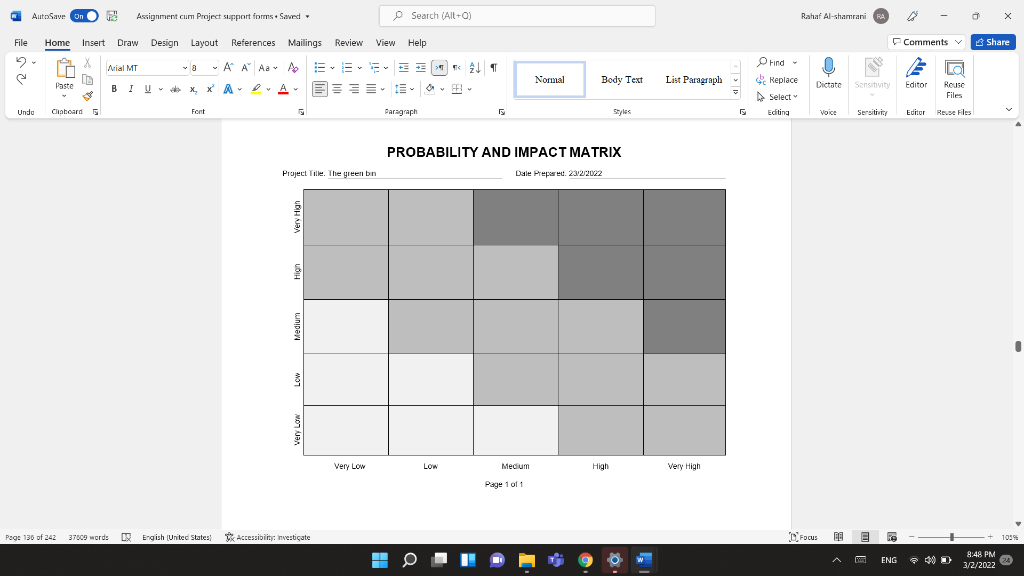The image size is (1024, 576).
Task: Open the font size dropdown
Action: click(x=214, y=68)
